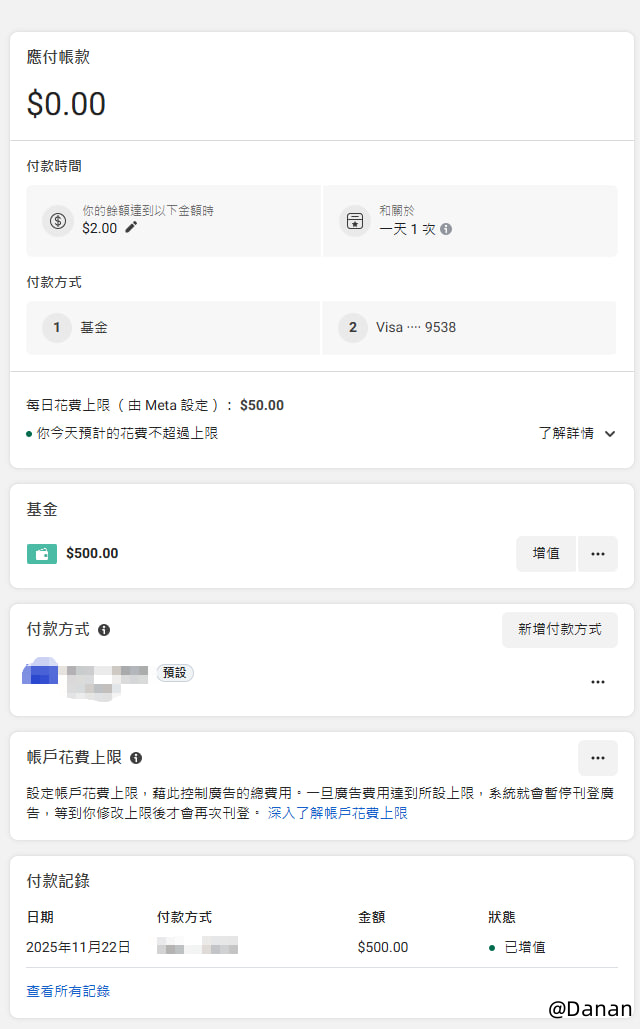Open the 深入了解帳戶花費上限 link
Screen dimensions: 640x1029
(337, 813)
